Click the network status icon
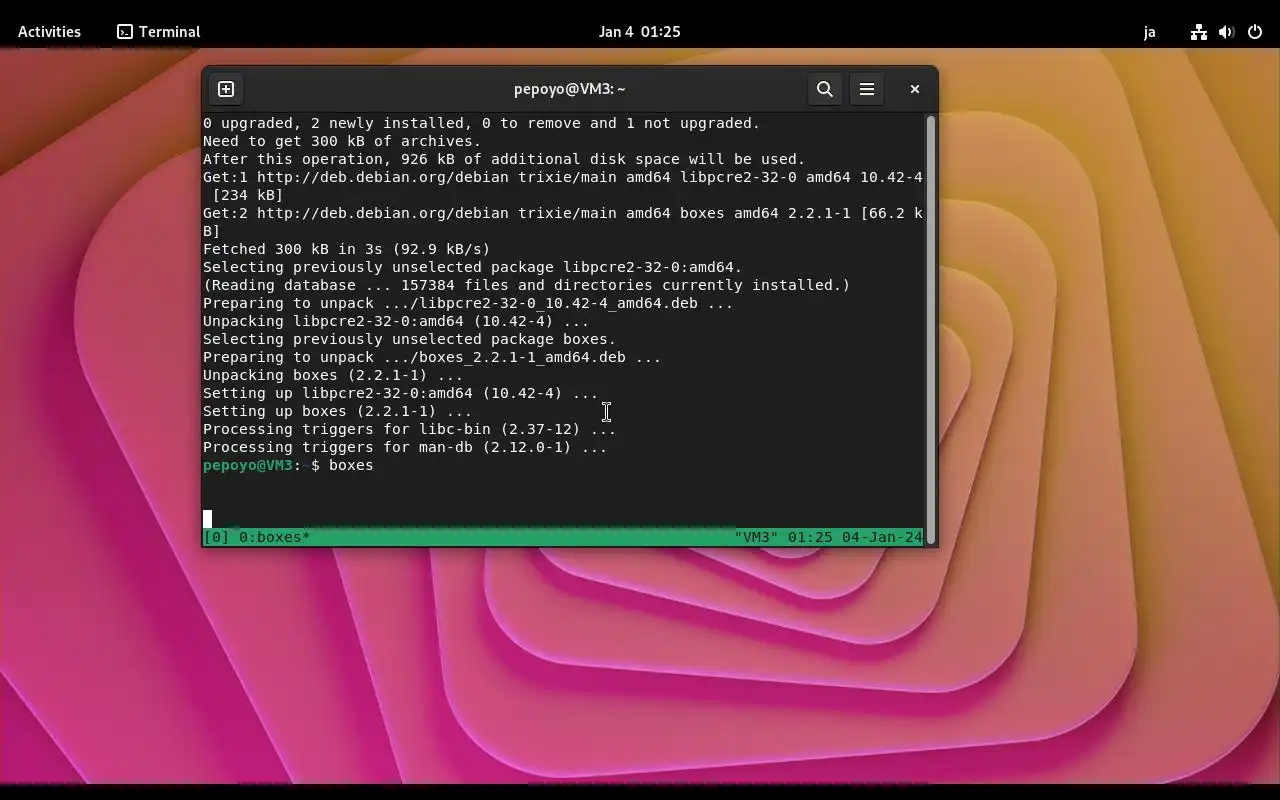This screenshot has width=1280, height=800. click(x=1198, y=32)
